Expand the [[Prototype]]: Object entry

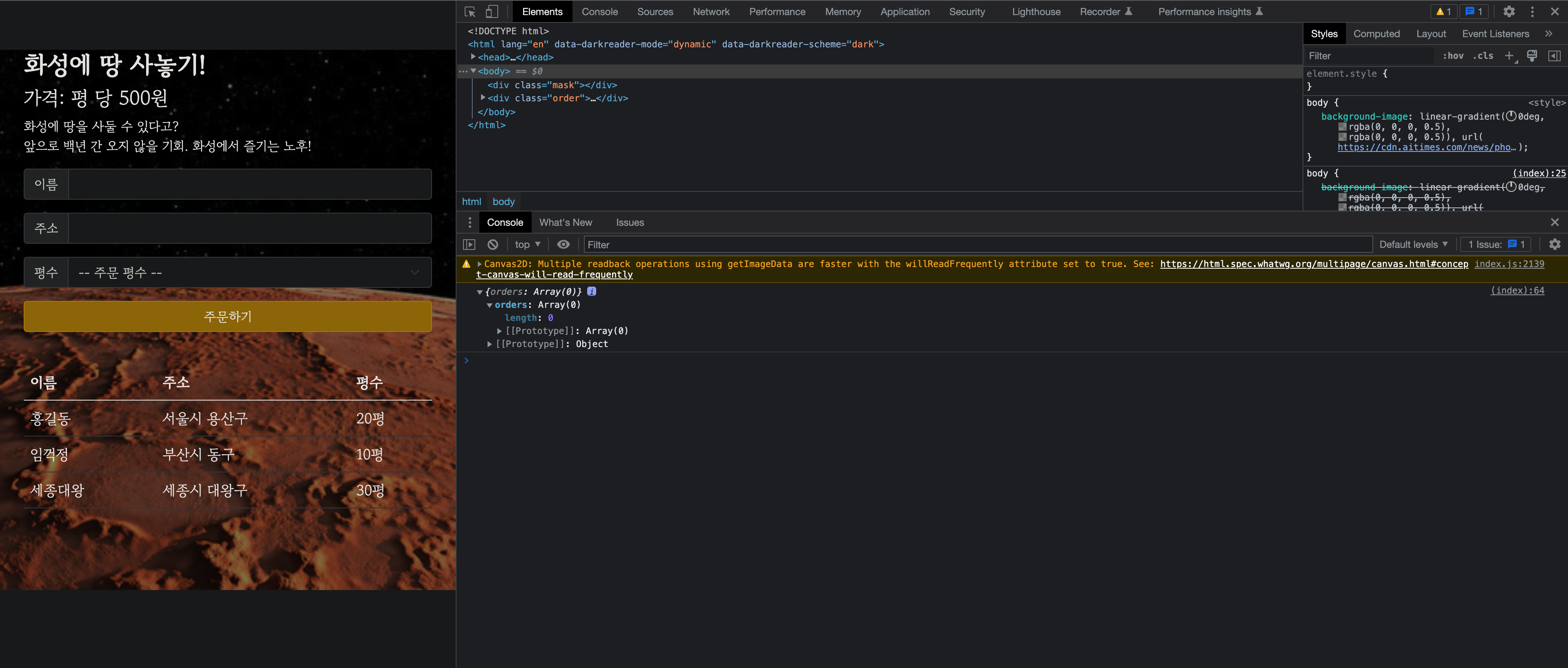click(x=490, y=344)
